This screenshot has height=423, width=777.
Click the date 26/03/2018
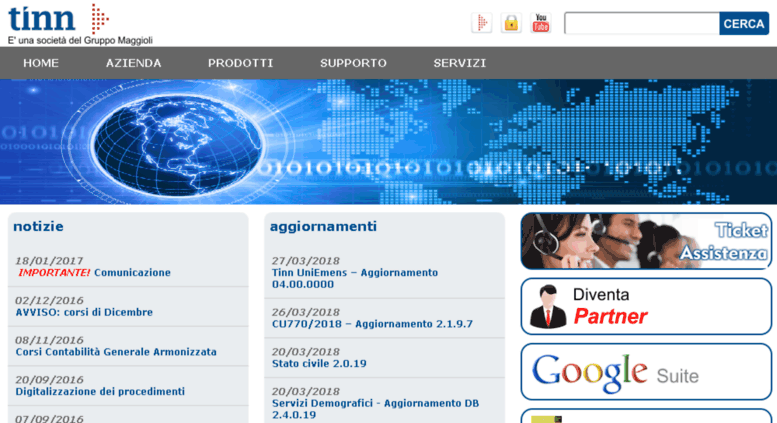(x=305, y=313)
